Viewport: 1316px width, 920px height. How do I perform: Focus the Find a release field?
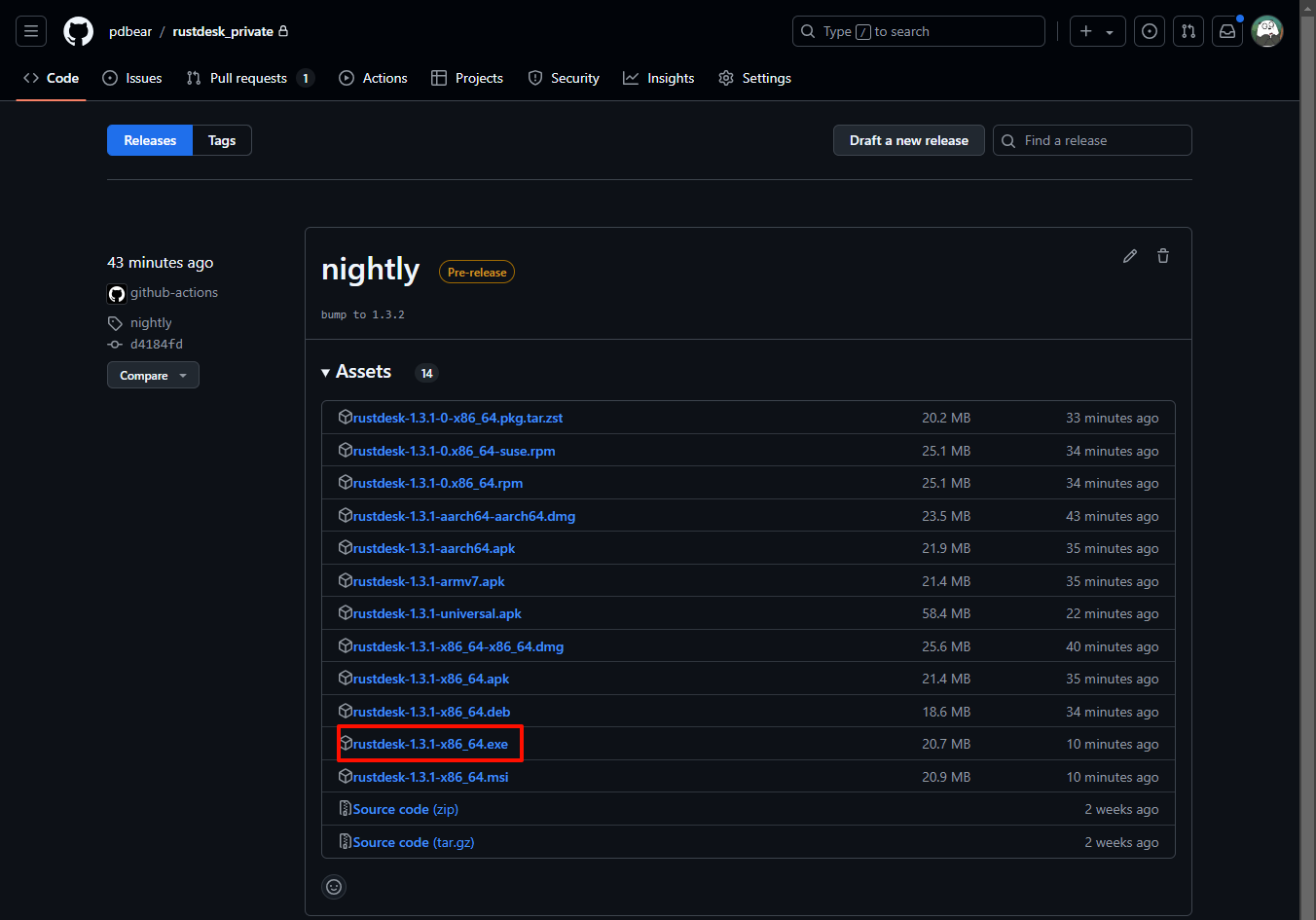point(1092,140)
